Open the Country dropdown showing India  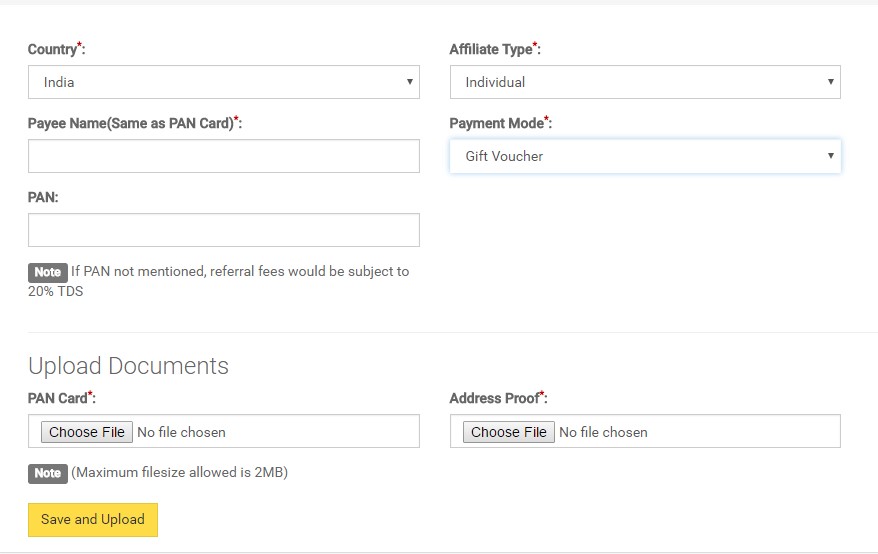point(223,82)
